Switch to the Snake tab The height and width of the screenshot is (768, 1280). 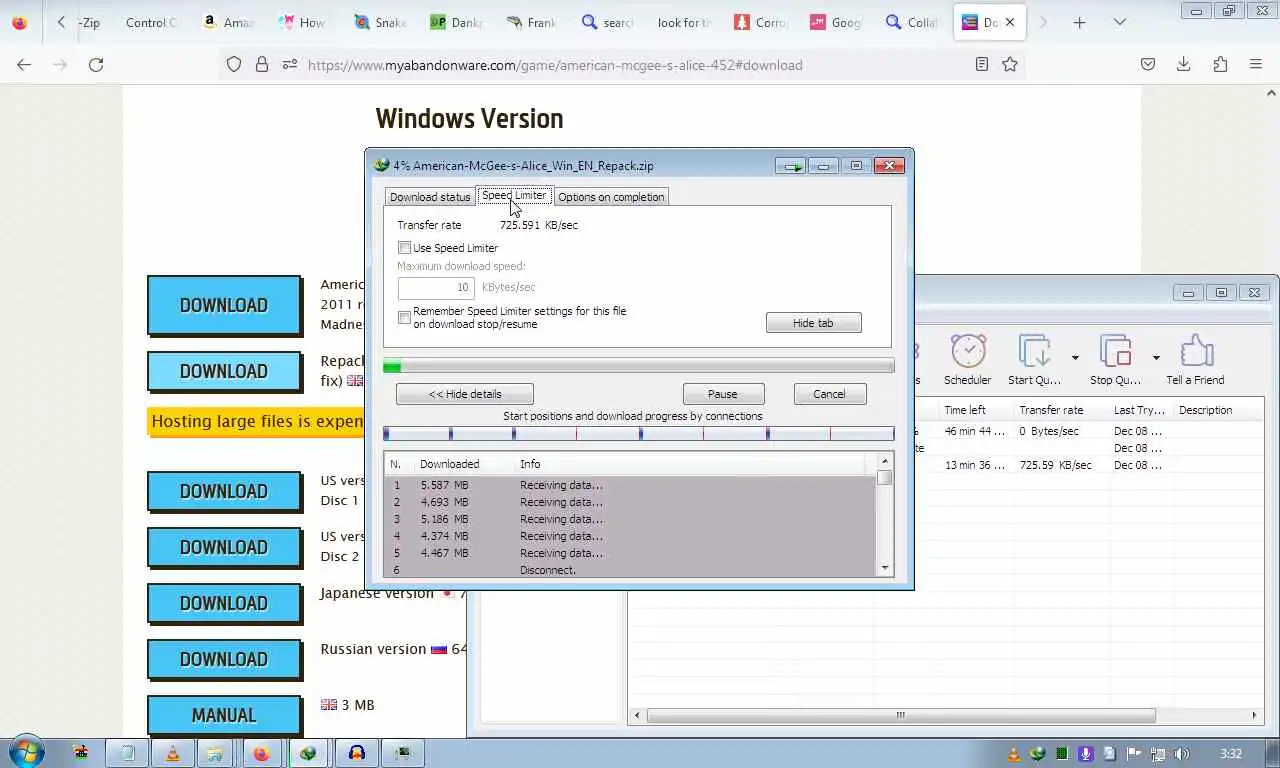coord(380,22)
